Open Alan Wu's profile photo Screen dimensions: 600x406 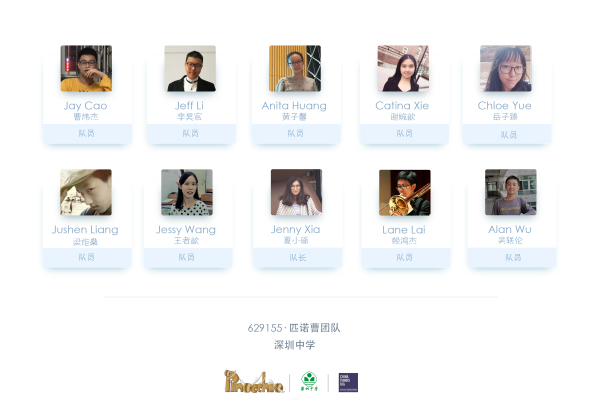point(511,192)
